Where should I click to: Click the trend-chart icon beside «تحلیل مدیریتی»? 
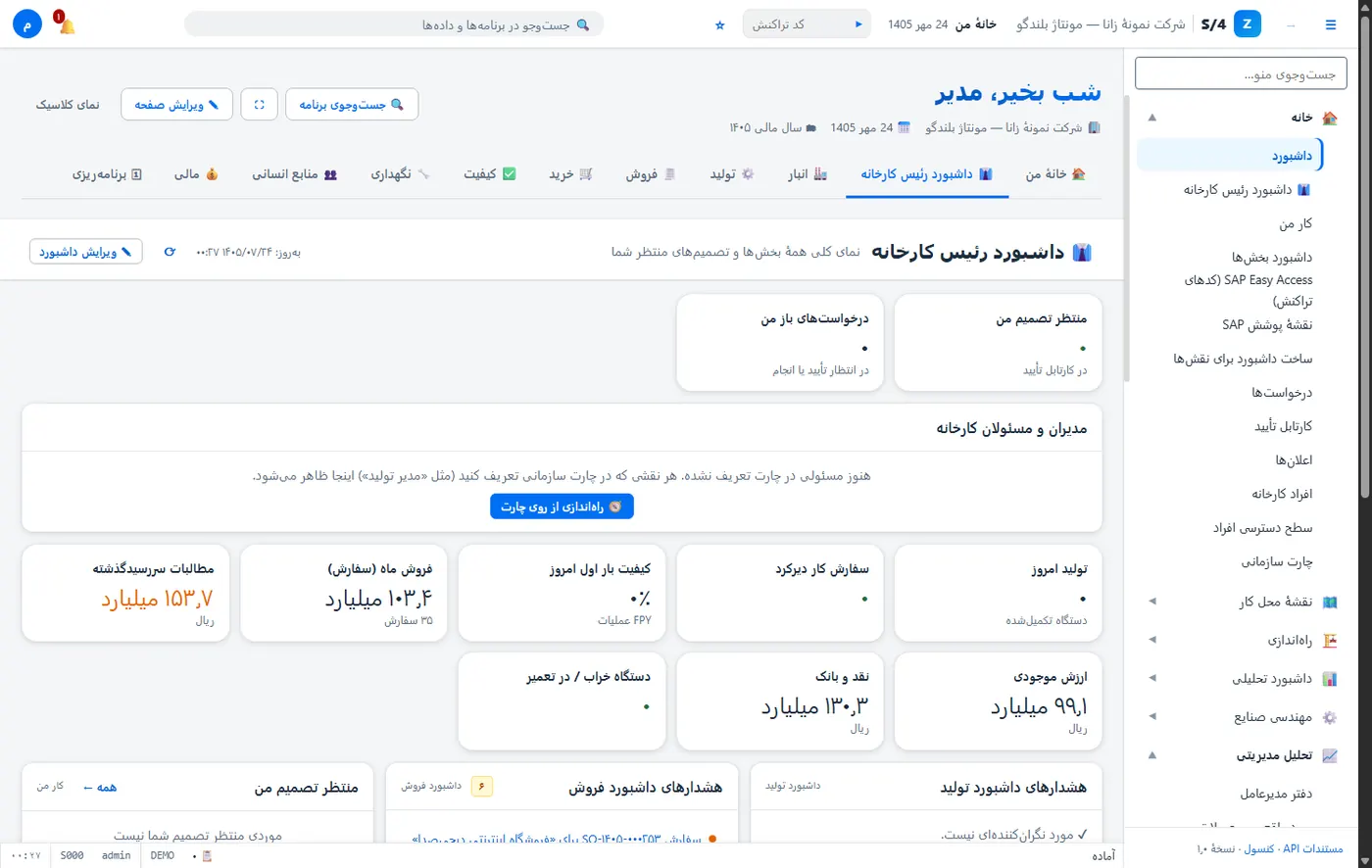pyautogui.click(x=1330, y=755)
